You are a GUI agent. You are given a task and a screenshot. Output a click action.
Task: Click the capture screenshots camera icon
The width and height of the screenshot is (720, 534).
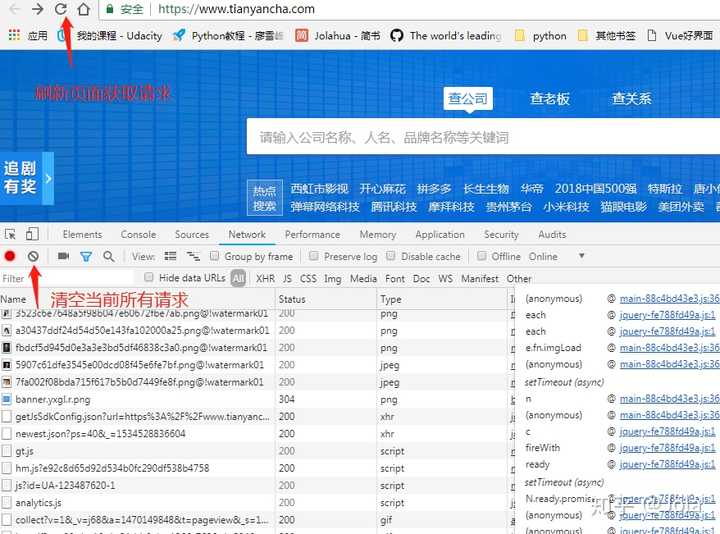coord(63,256)
